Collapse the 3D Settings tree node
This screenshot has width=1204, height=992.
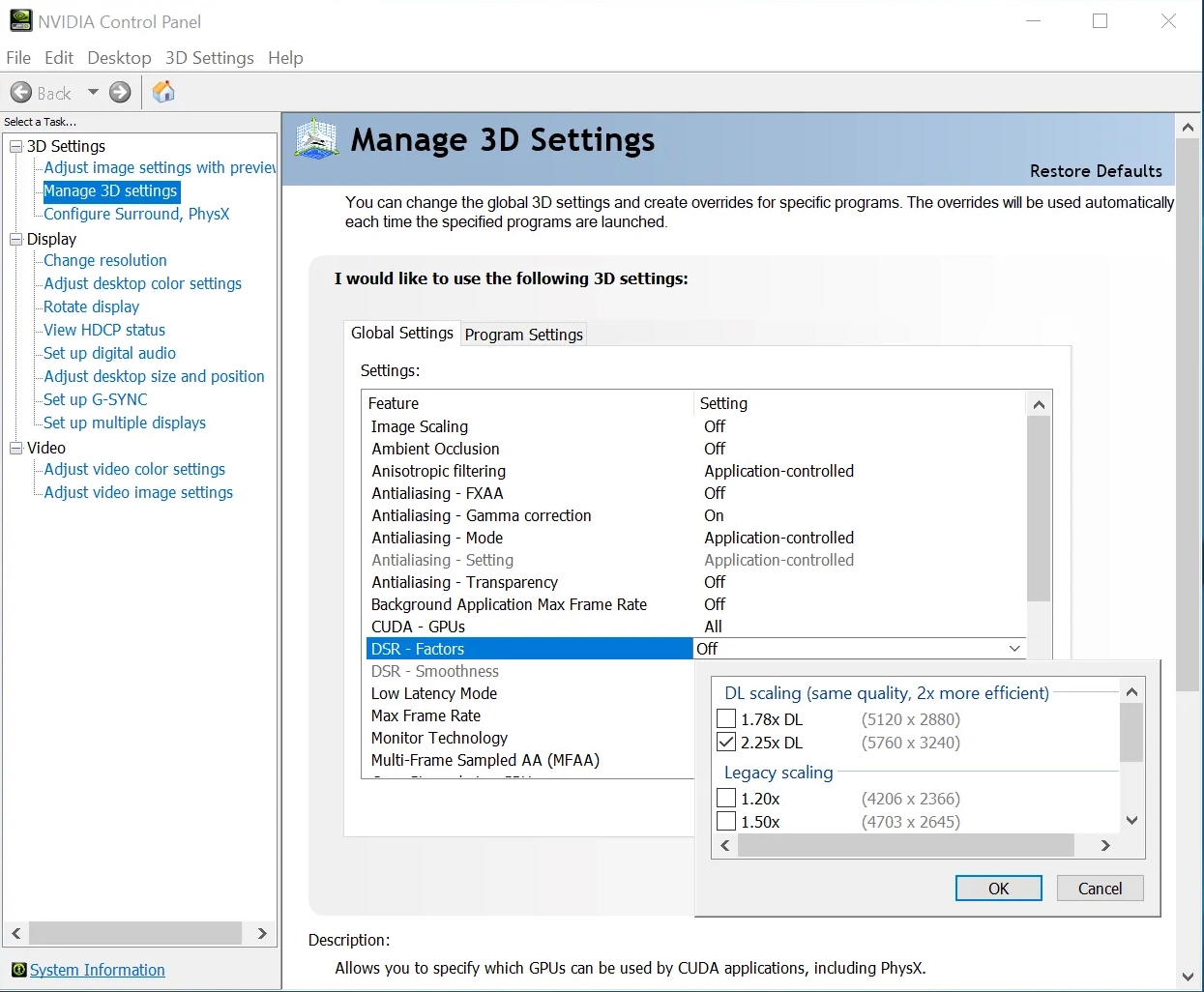(15, 146)
